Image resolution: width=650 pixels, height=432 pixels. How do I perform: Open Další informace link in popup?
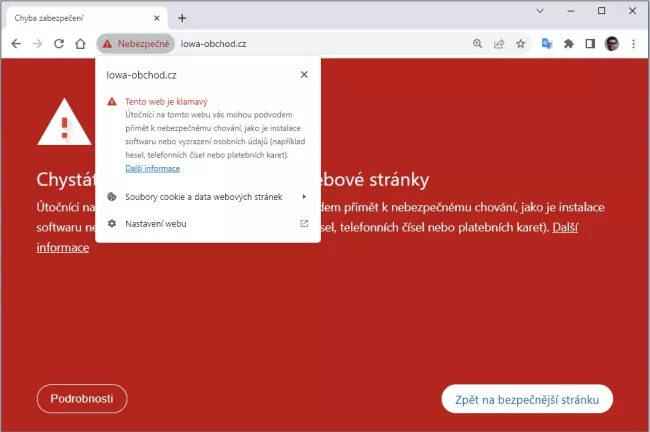[153, 168]
